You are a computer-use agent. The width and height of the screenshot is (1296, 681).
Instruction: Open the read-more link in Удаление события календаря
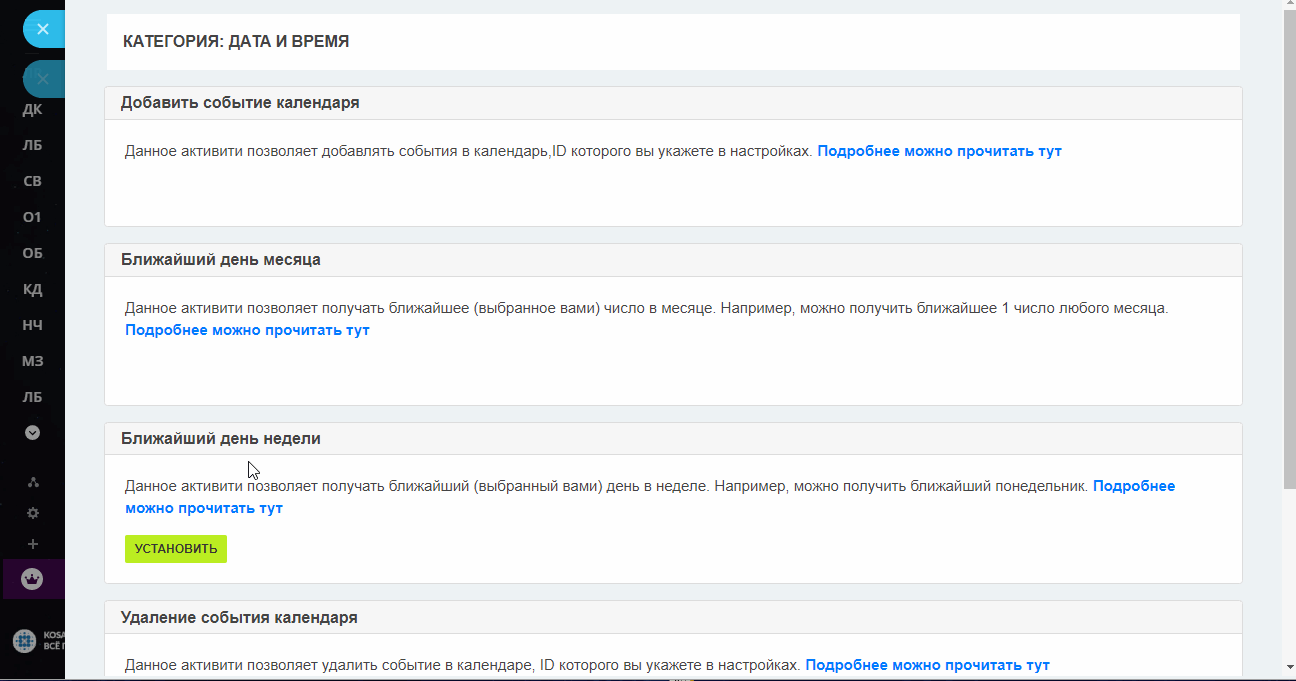pos(927,664)
